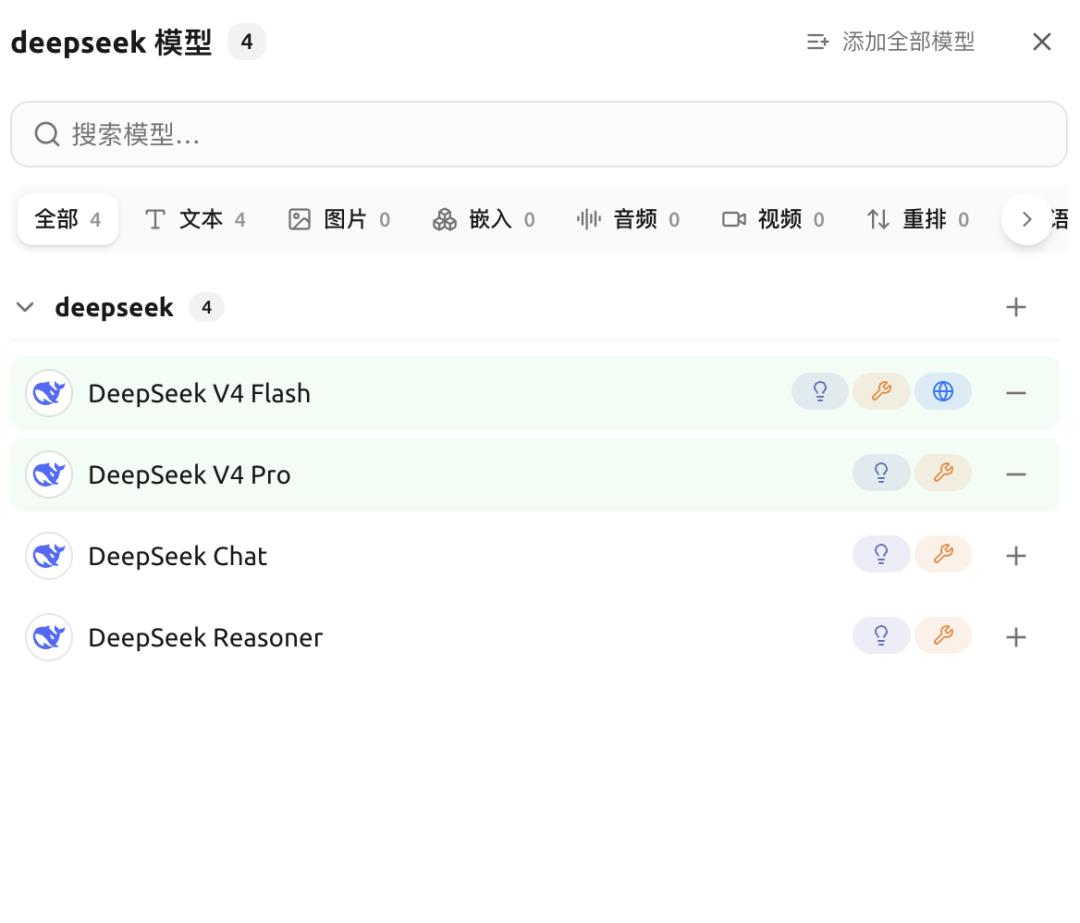This screenshot has width=1080, height=923.
Task: Click the DeepSeek Chat reasoning lightbulb icon
Action: coord(881,554)
